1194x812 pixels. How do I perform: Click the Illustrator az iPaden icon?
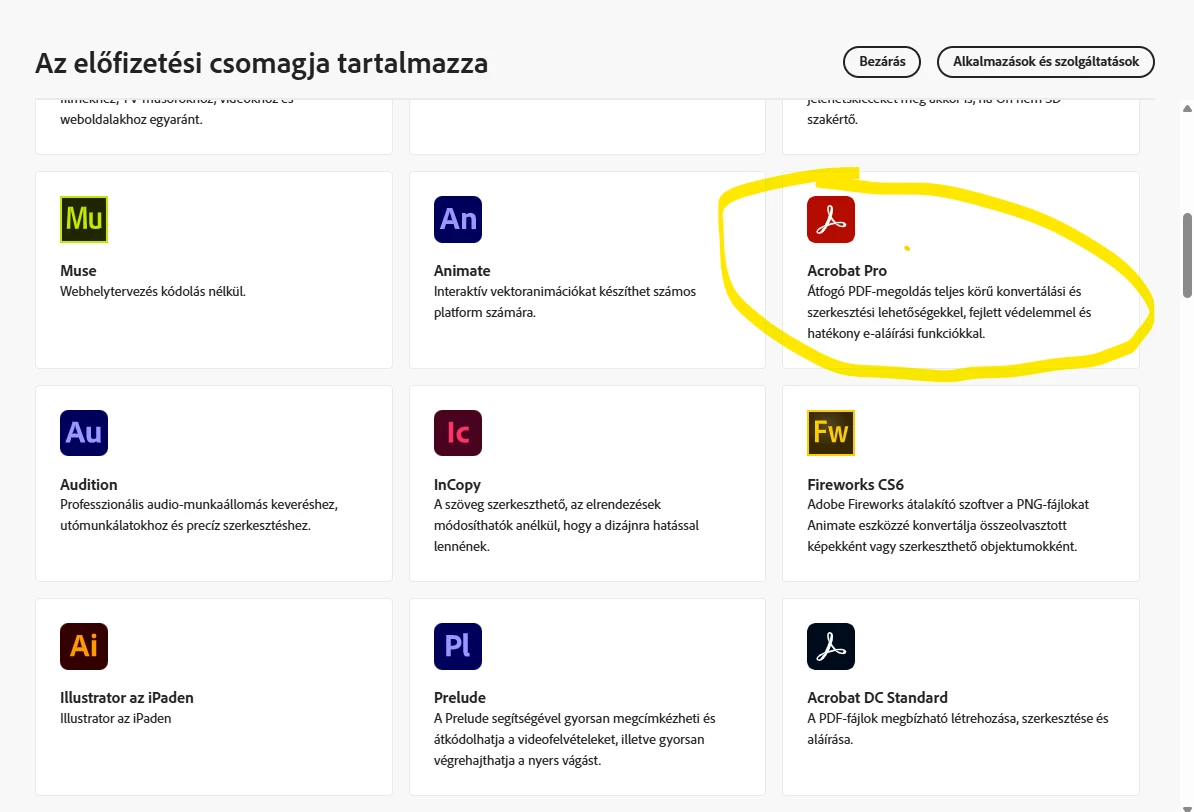[x=84, y=646]
